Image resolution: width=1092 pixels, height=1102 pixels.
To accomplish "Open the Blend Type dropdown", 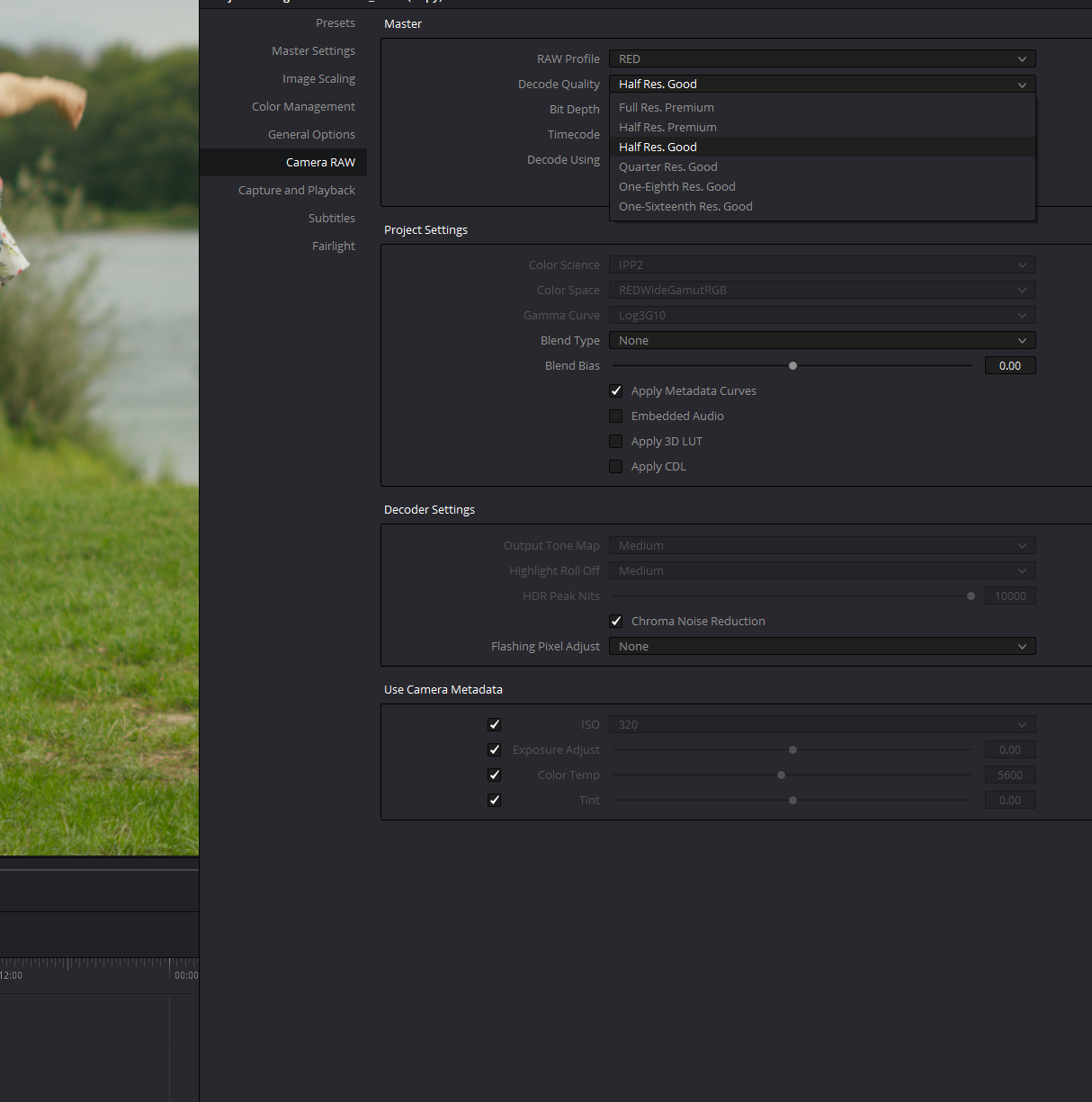I will coord(822,340).
